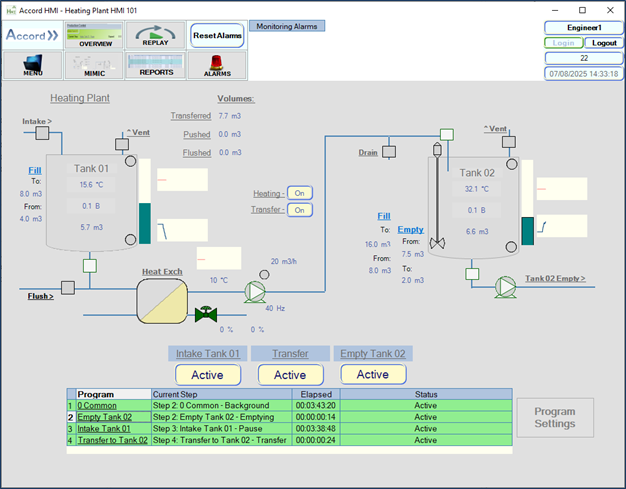Image resolution: width=626 pixels, height=489 pixels.
Task: Toggle Heating On button
Action: (299, 193)
